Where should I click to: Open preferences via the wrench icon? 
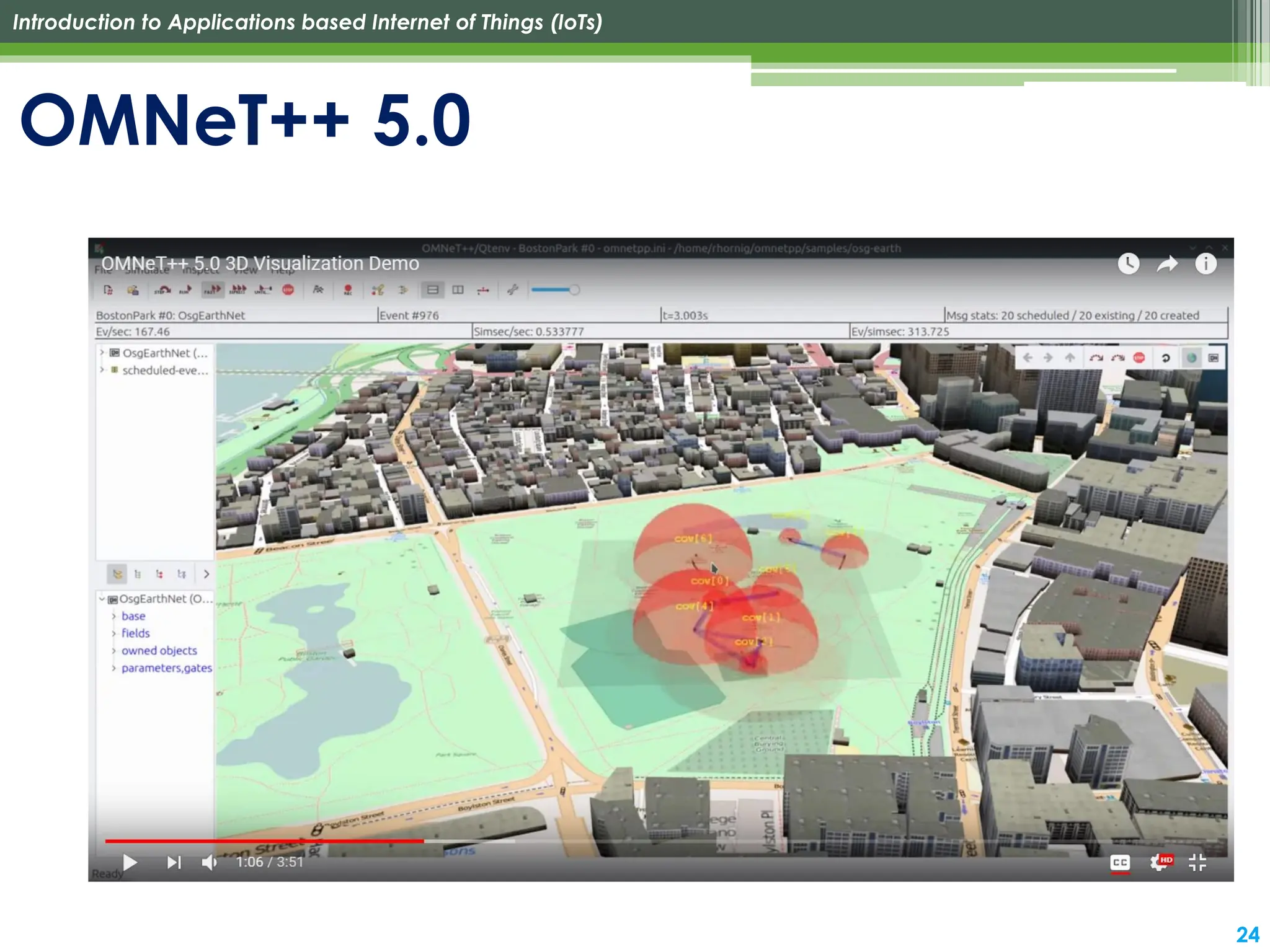click(x=512, y=289)
